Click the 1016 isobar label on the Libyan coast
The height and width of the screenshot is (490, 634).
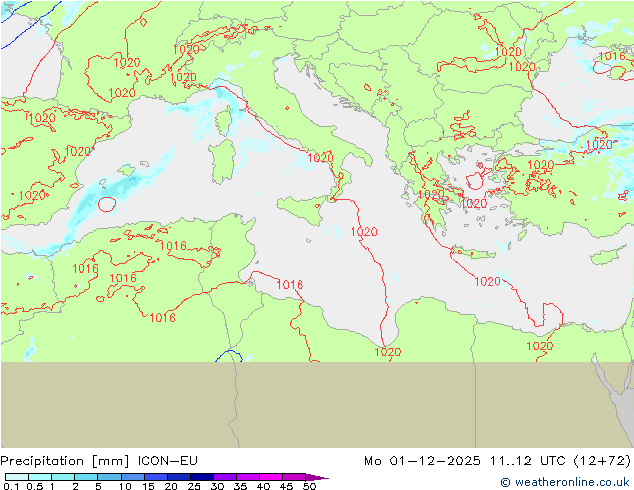tap(290, 285)
